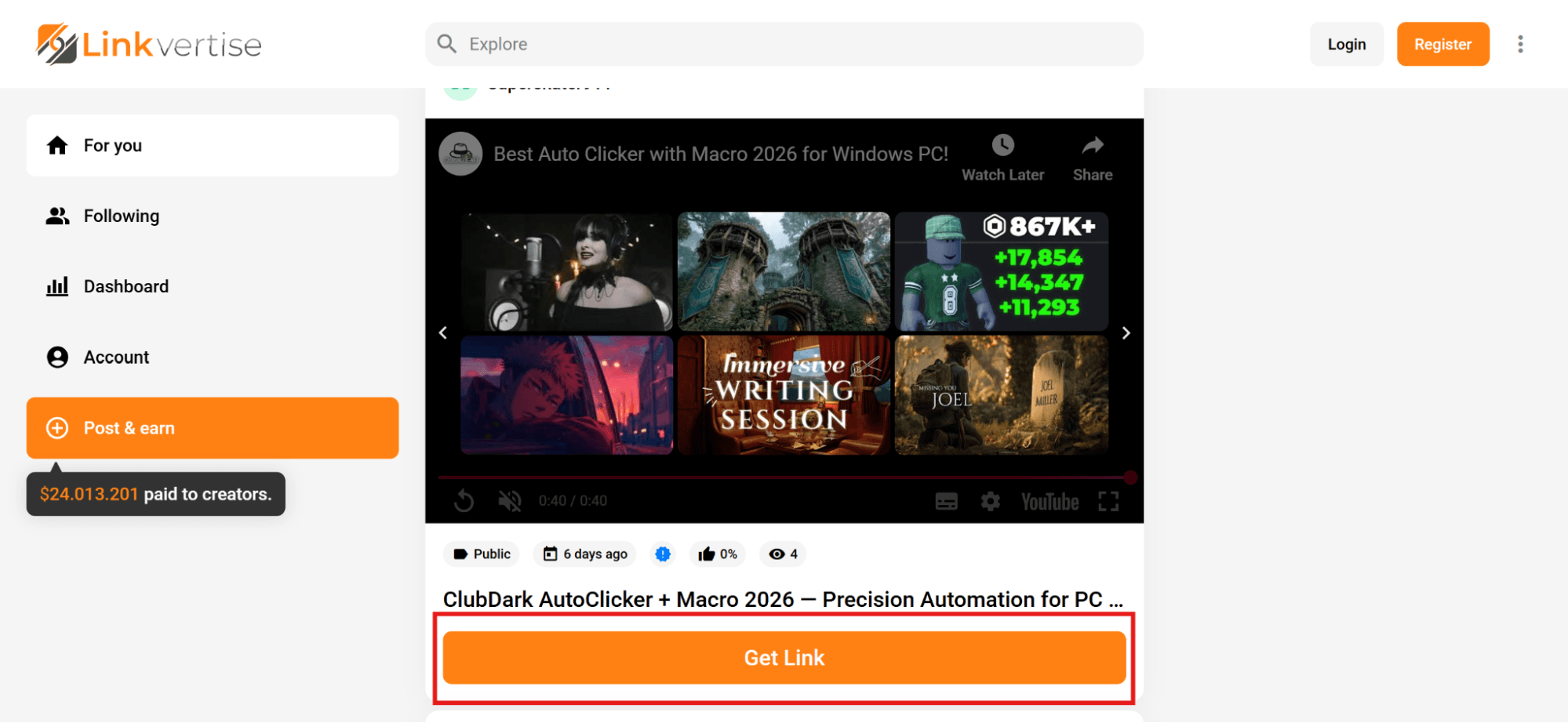Click the Get Link button

784,658
